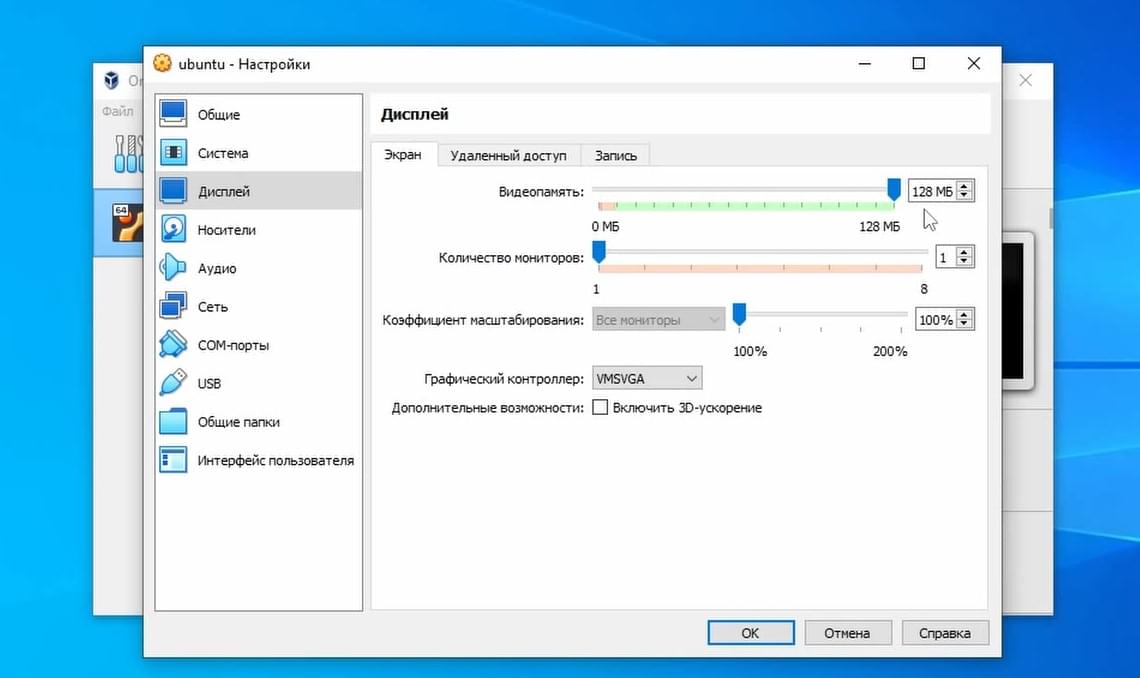Click Интерфейс пользователя window icon

173,460
